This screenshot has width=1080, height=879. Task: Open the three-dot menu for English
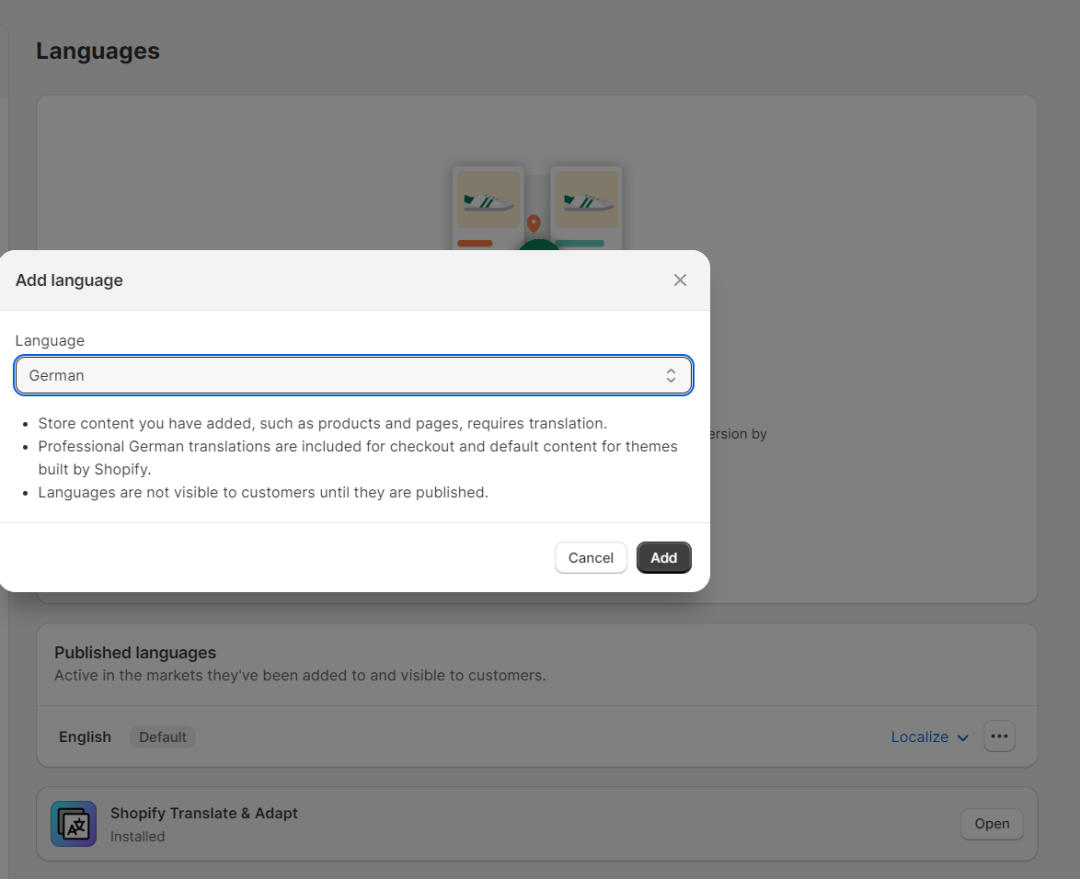tap(999, 736)
